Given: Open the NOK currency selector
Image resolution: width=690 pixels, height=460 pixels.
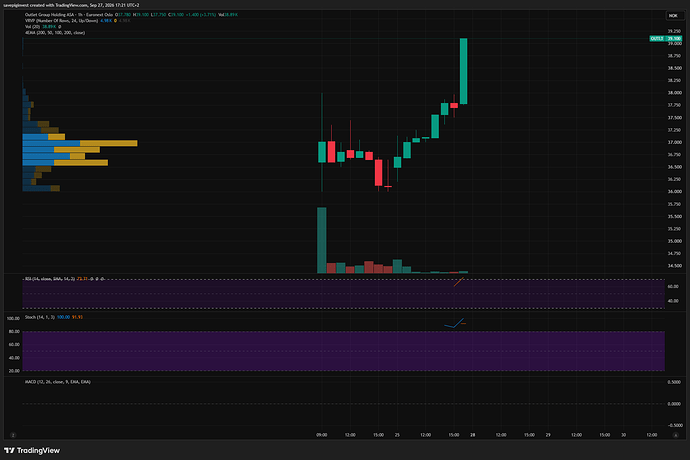Looking at the screenshot, I should coord(673,16).
